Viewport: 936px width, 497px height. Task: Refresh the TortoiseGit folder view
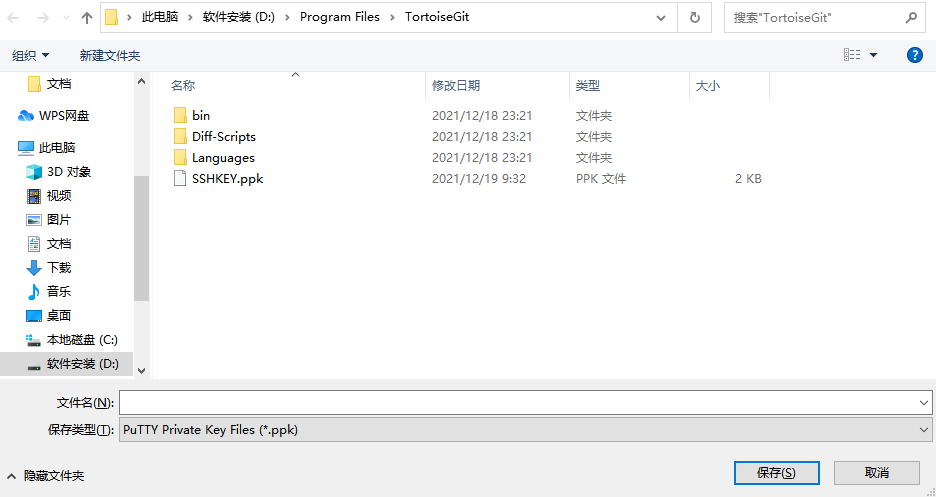(695, 18)
